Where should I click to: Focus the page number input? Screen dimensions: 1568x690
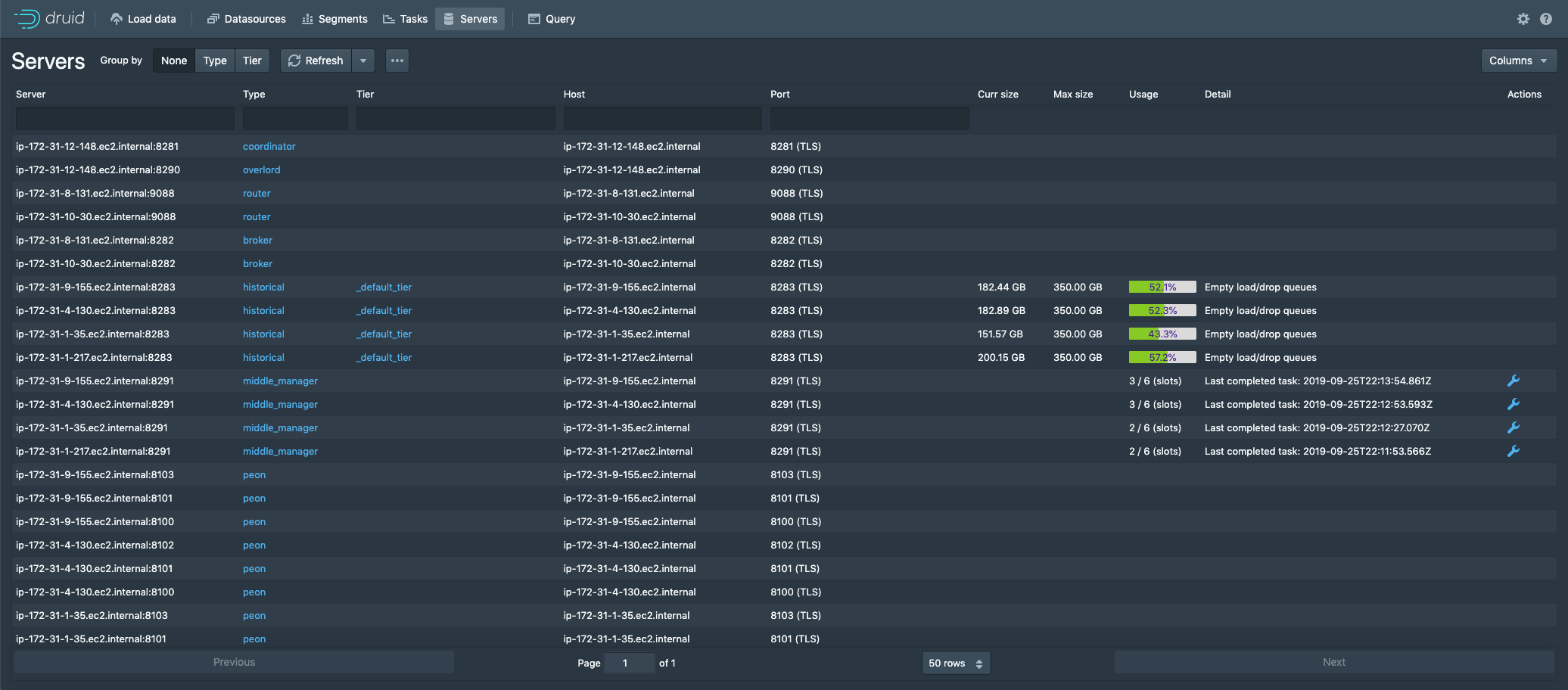[630, 663]
